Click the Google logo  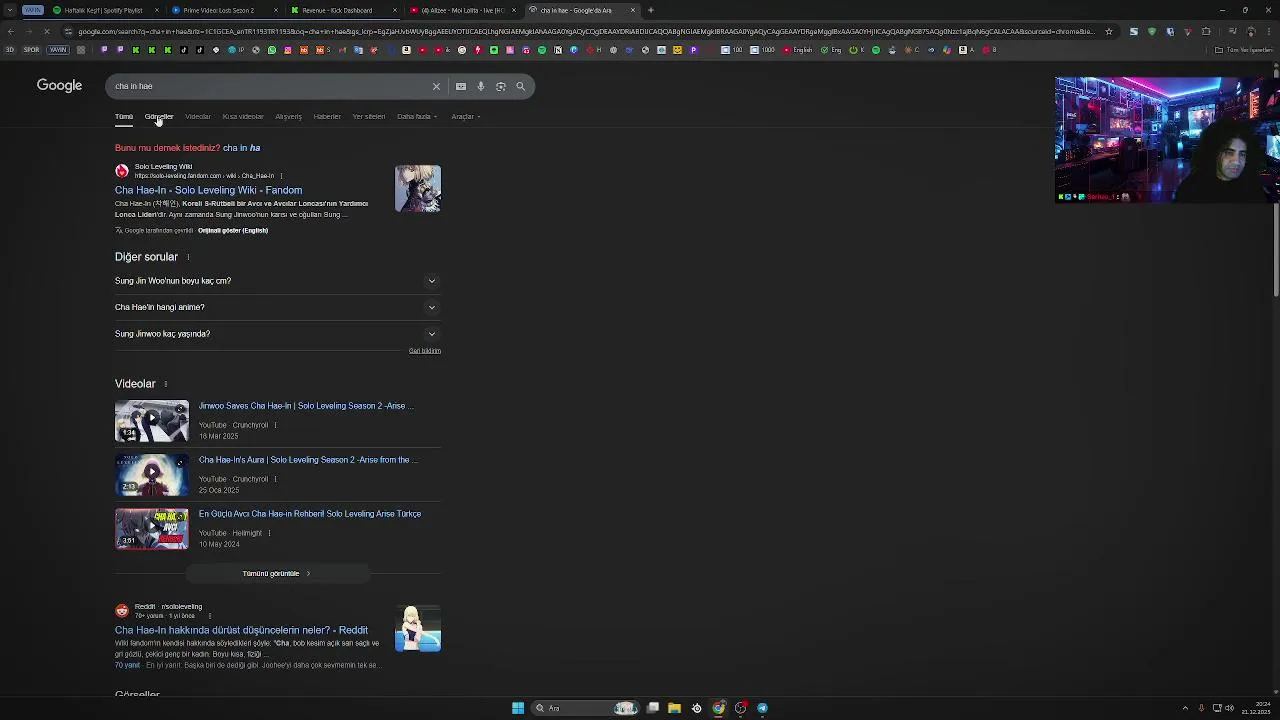coord(59,85)
